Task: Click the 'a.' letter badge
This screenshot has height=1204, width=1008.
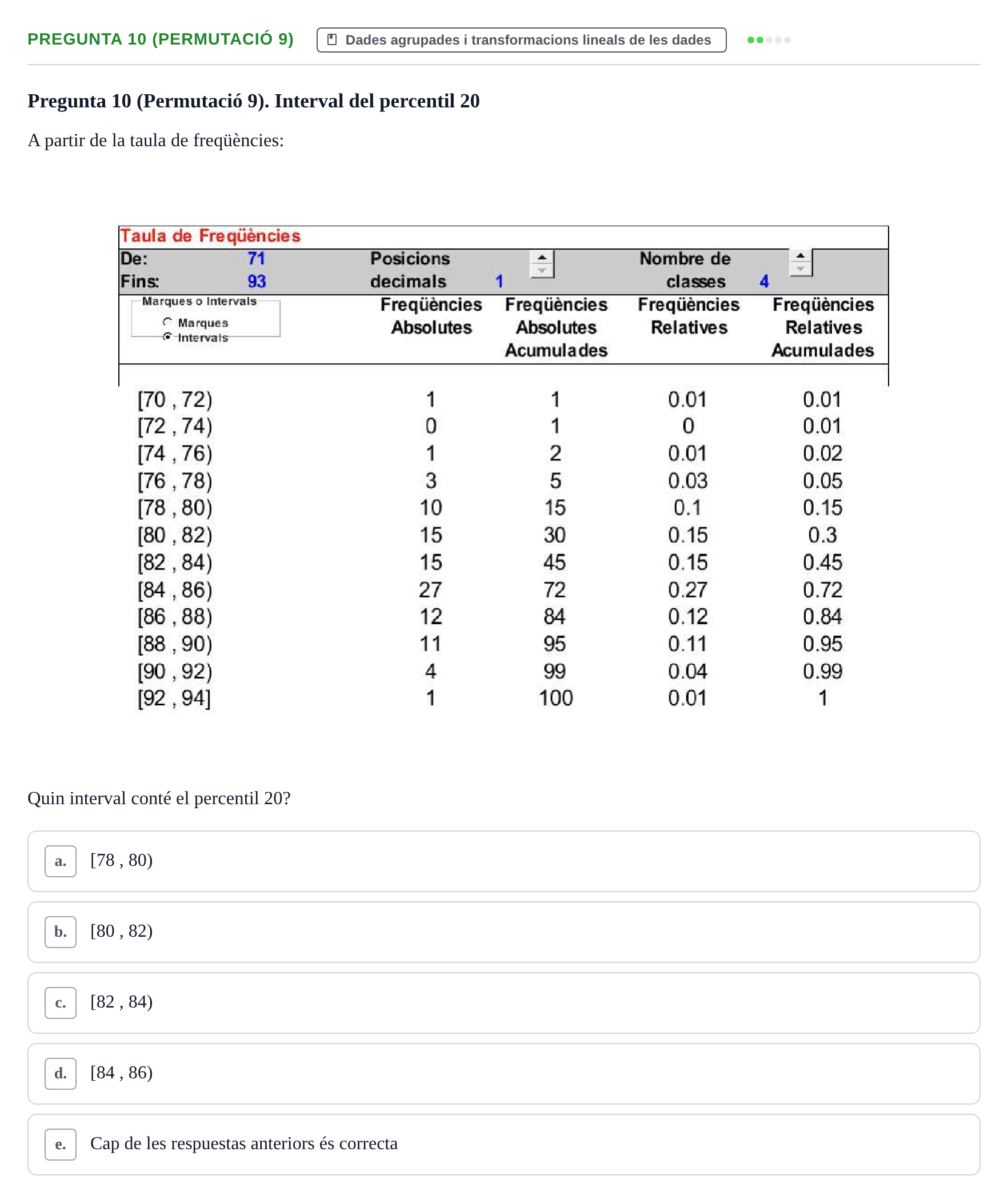Action: click(61, 861)
